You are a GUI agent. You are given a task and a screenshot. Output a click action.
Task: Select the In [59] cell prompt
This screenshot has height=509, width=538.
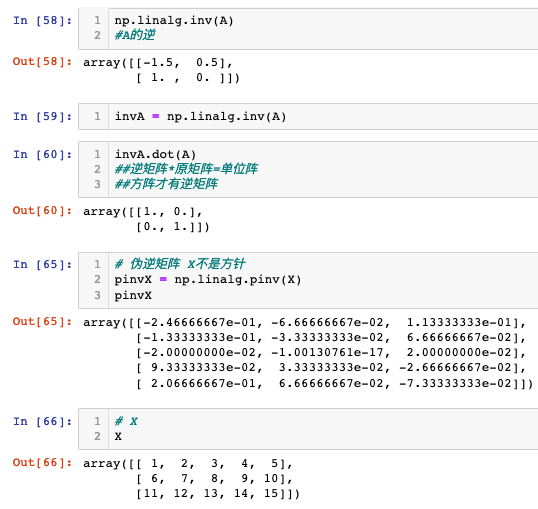point(43,116)
